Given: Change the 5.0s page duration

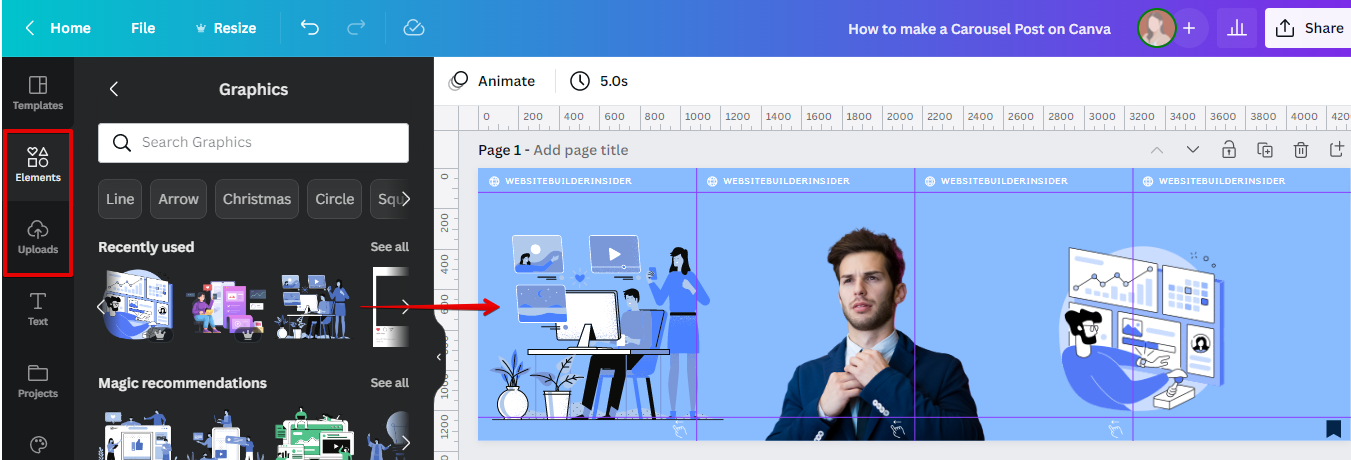Looking at the screenshot, I should [599, 81].
